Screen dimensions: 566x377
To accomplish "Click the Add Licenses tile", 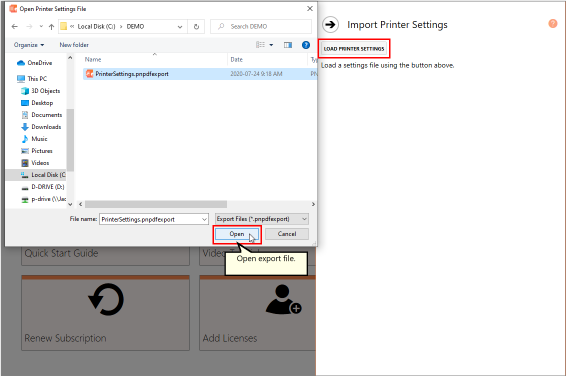I will coord(257,313).
